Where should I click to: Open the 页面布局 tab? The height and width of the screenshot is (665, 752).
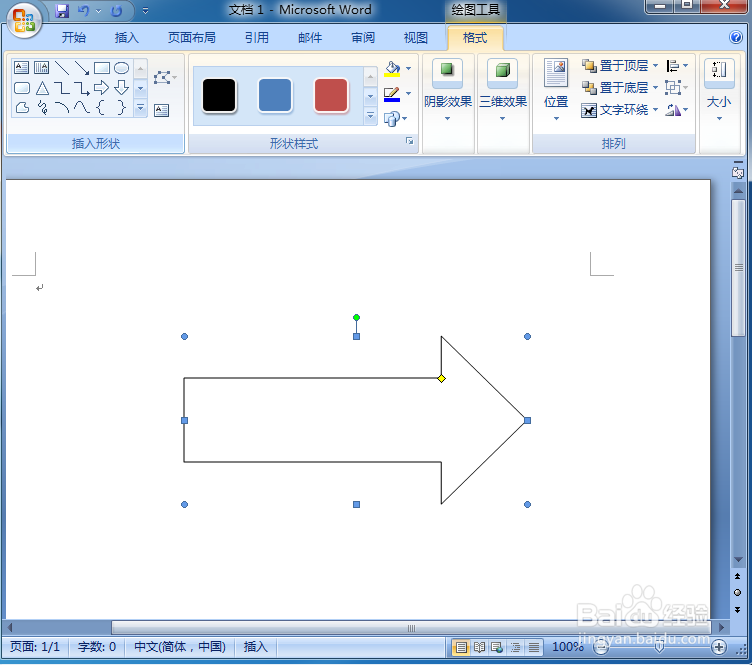(192, 38)
